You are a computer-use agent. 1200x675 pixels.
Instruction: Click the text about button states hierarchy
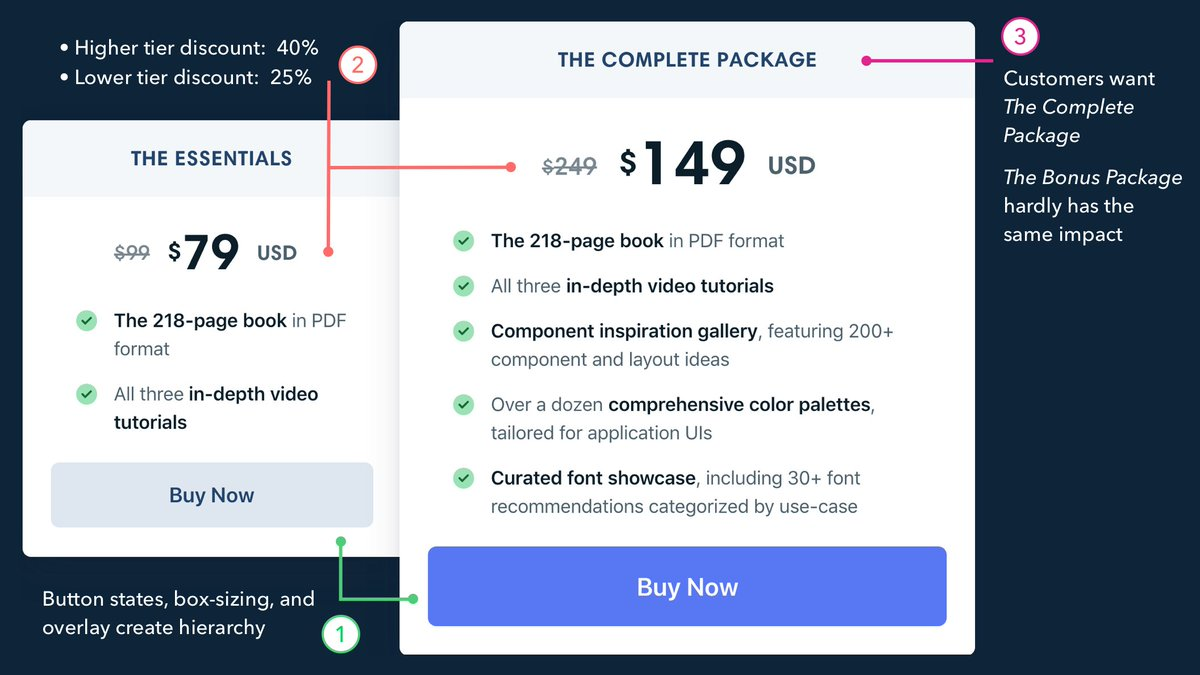pyautogui.click(x=178, y=613)
